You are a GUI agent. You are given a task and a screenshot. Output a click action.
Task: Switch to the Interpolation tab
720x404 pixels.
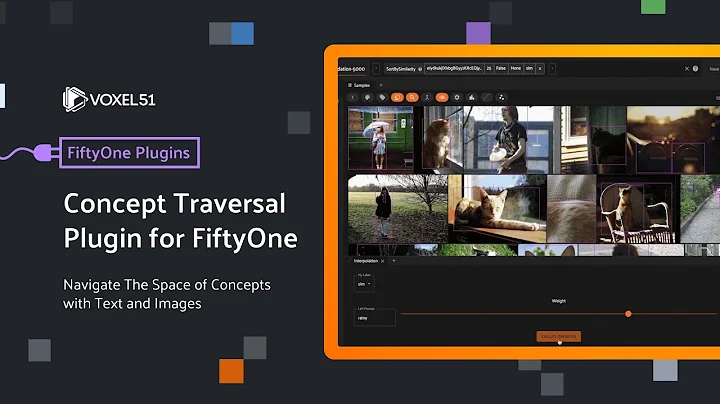click(x=366, y=261)
